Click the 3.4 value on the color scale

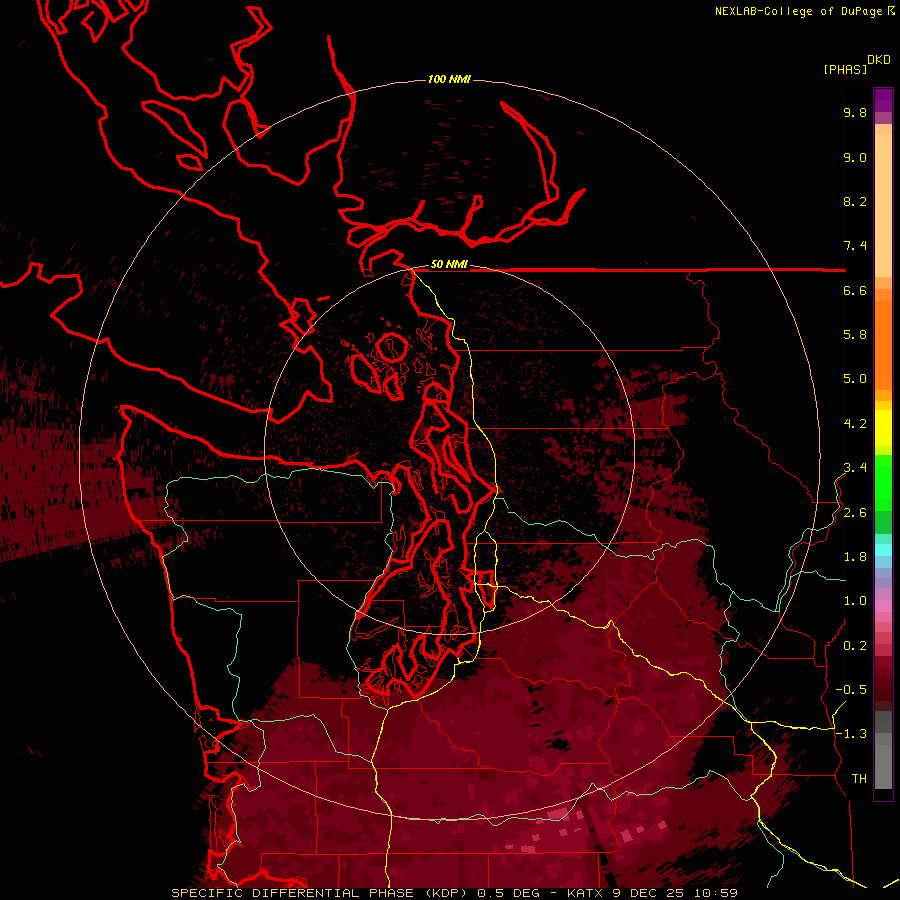855,468
